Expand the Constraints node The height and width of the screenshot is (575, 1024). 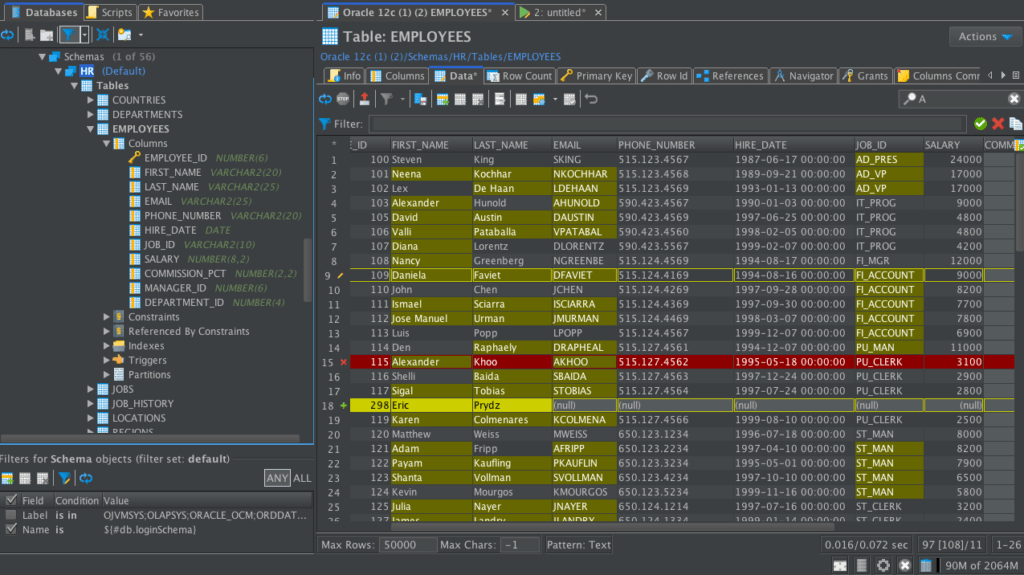coord(106,317)
